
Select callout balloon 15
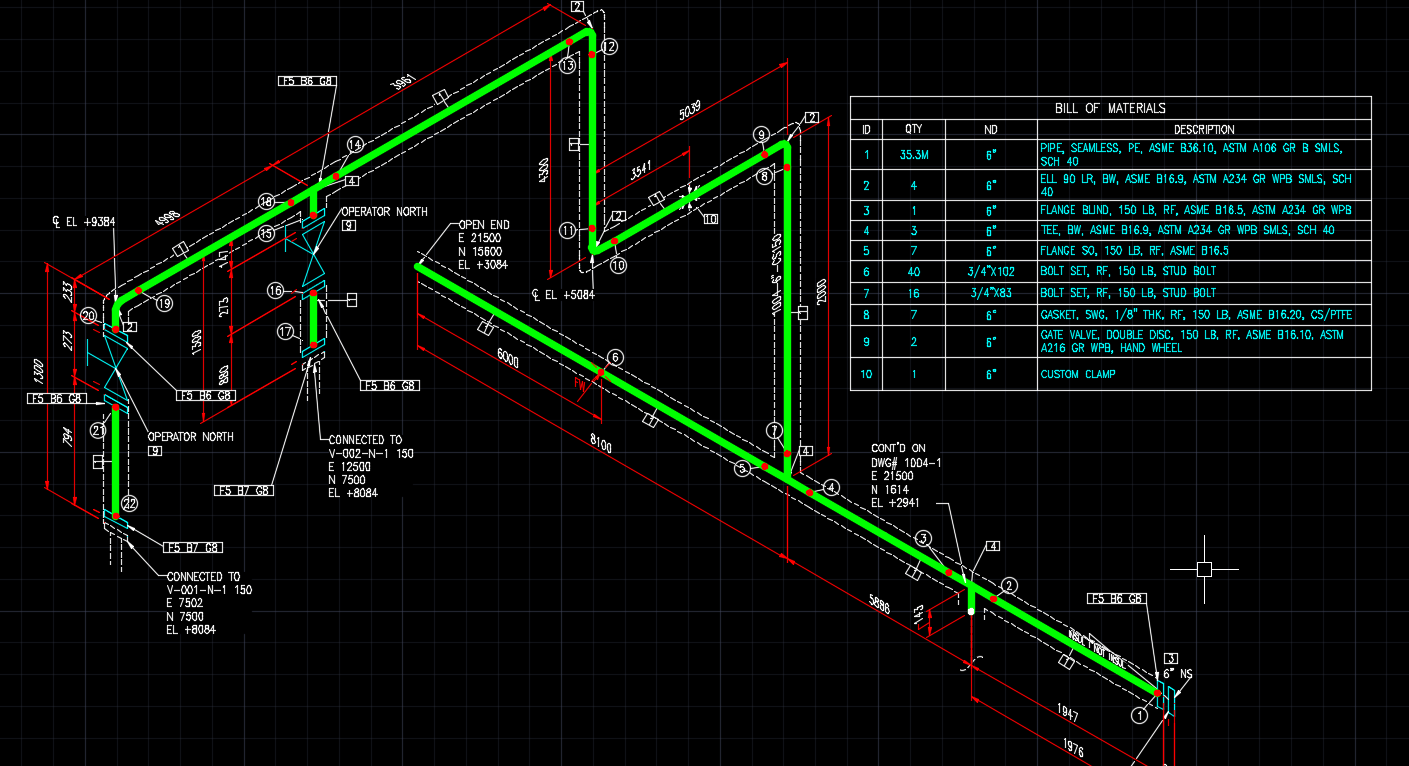tap(266, 233)
